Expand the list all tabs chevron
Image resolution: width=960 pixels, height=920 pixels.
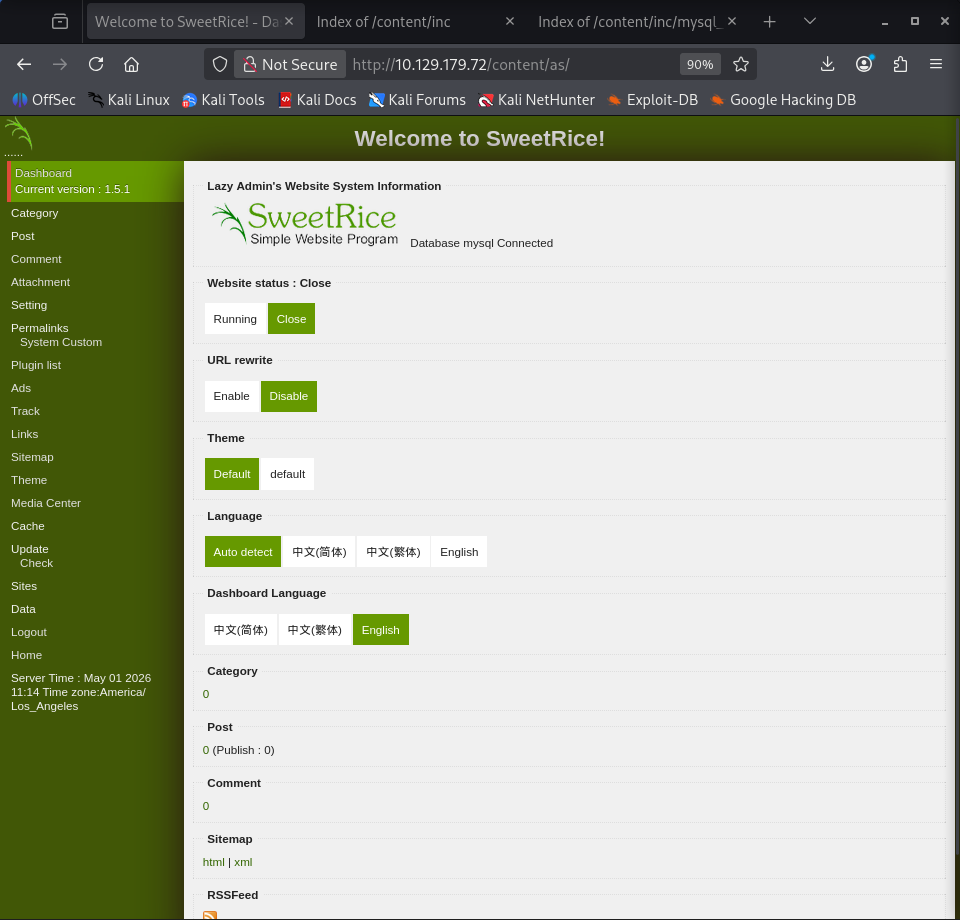tap(809, 21)
